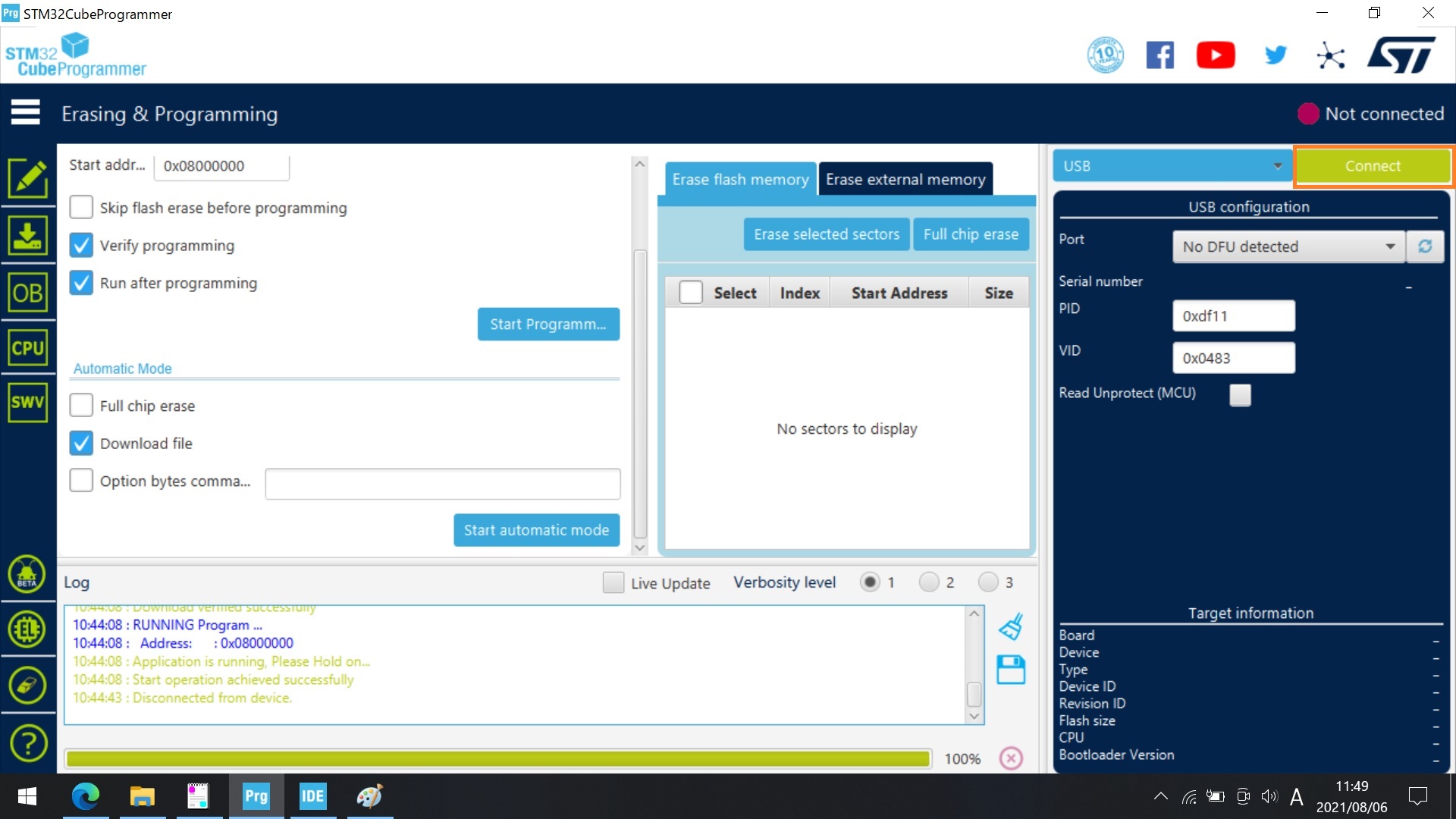Show hidden system tray icons chevron
Screen dimensions: 1456x819
1160,796
